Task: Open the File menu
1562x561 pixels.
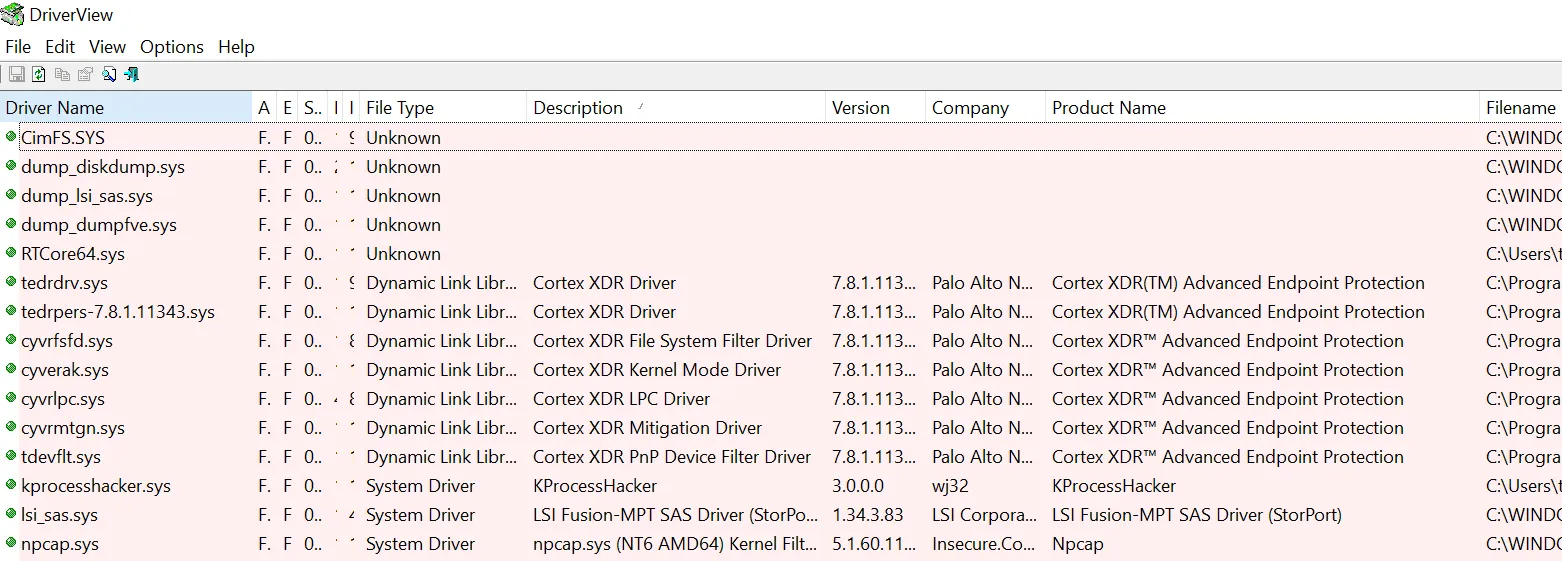Action: click(x=18, y=47)
